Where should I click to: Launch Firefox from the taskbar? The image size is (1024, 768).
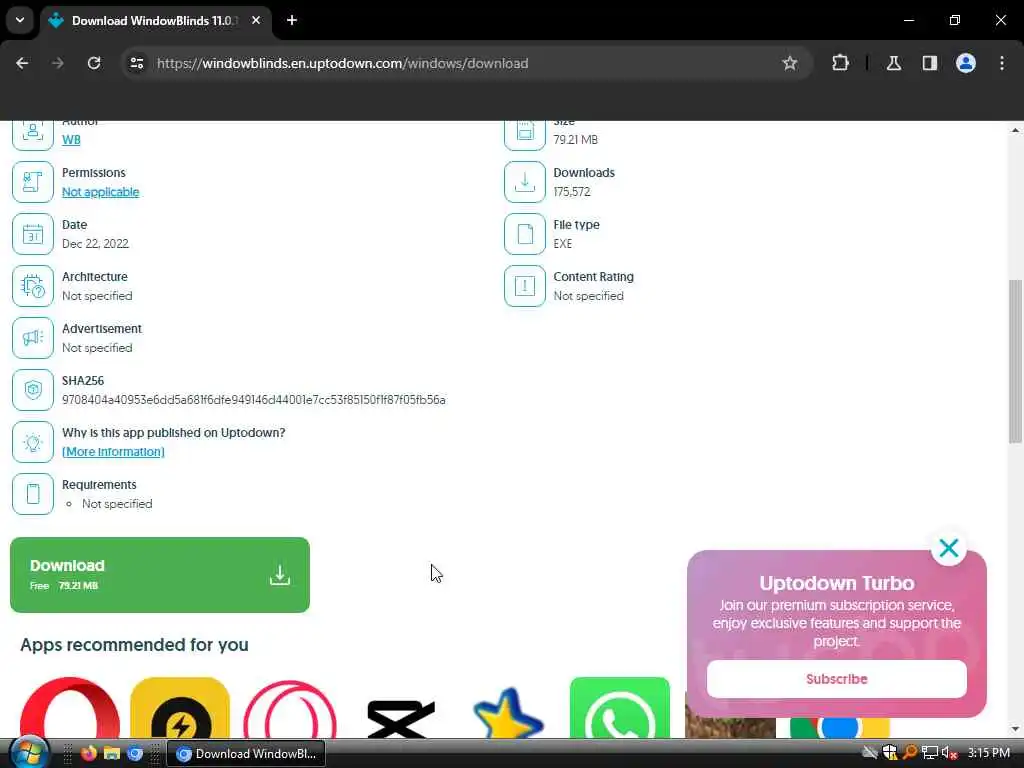(x=89, y=753)
